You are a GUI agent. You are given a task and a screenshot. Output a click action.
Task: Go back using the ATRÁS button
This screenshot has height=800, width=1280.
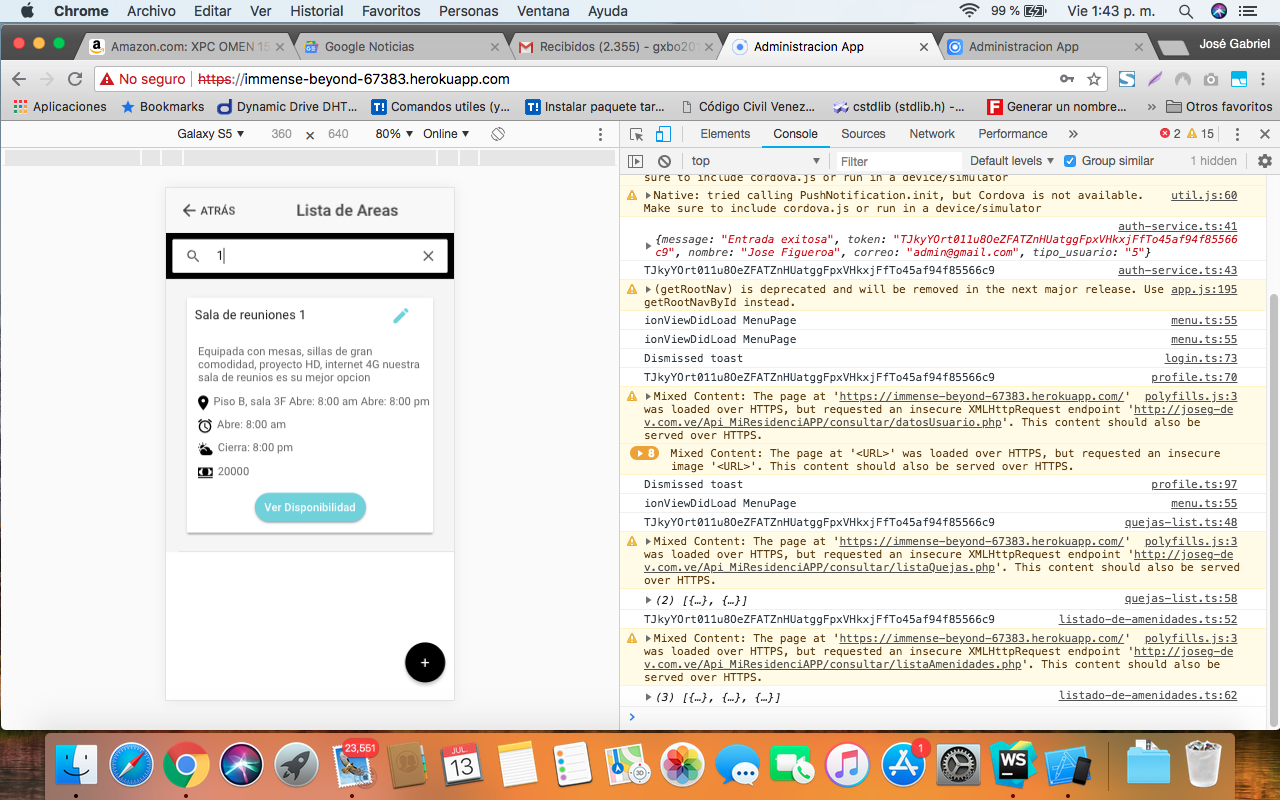[x=209, y=211]
